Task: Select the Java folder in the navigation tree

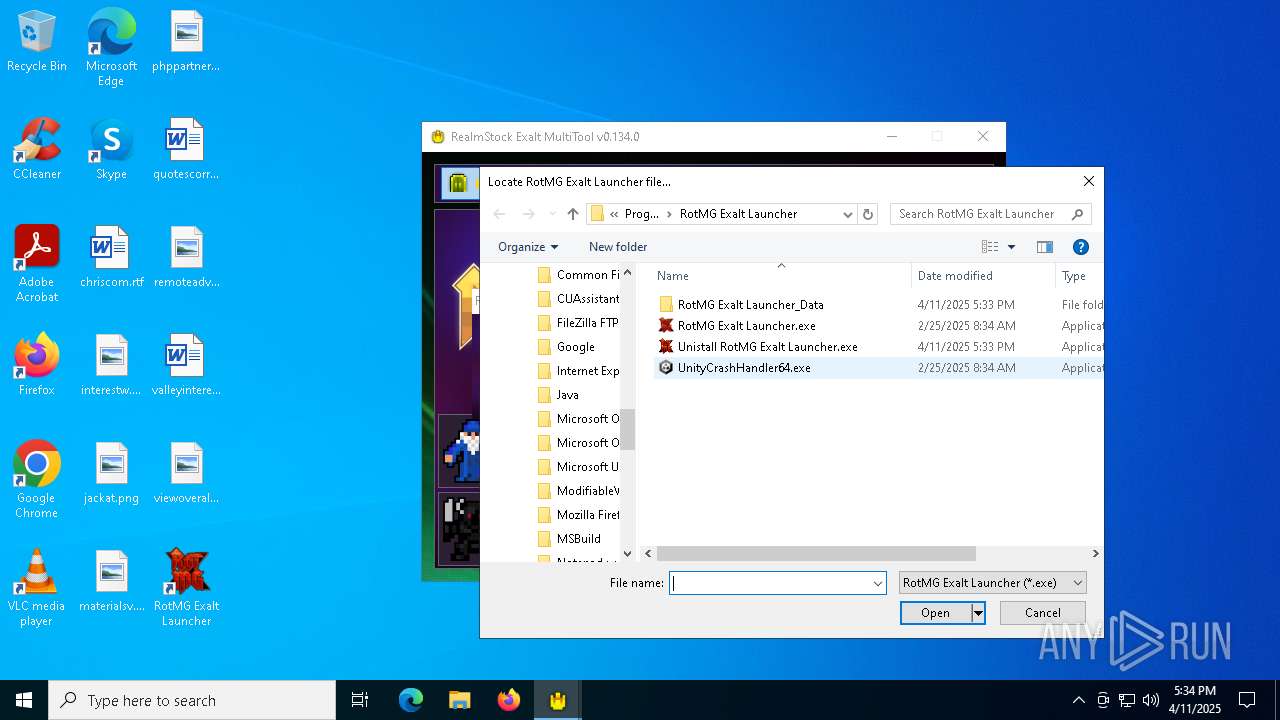Action: tap(558, 395)
